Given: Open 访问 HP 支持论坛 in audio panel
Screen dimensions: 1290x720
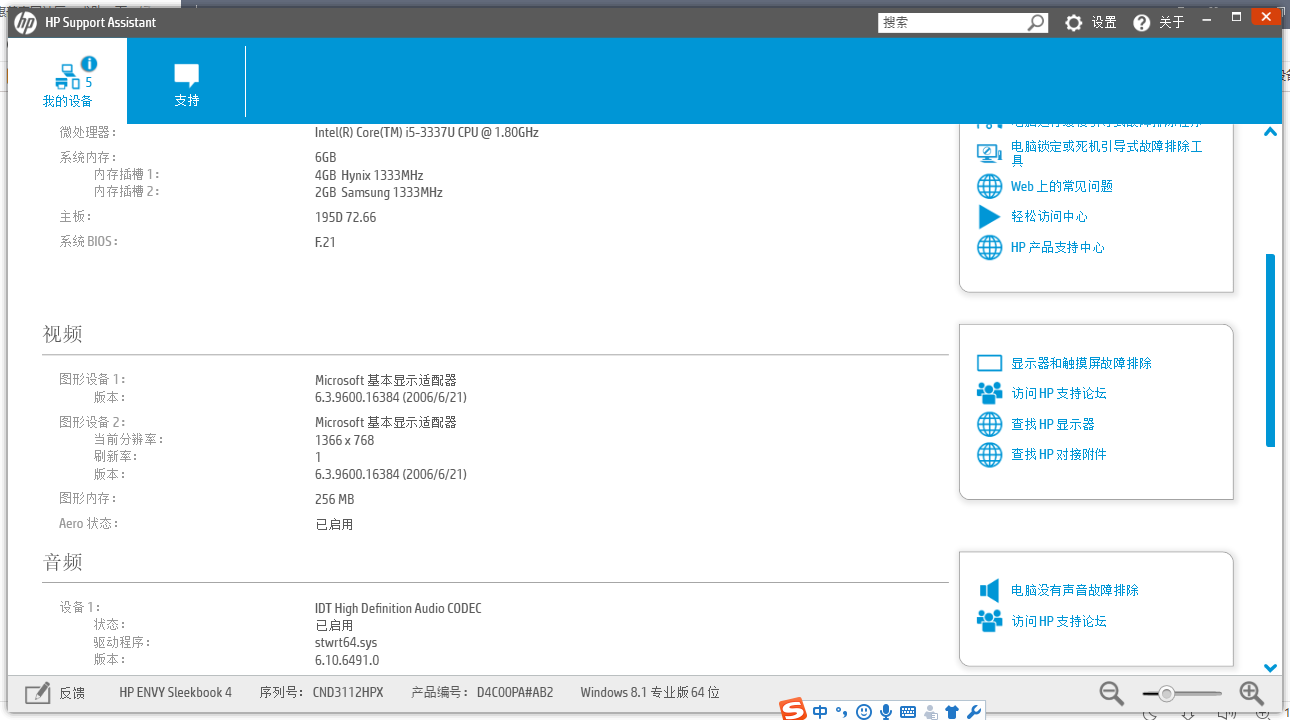Looking at the screenshot, I should tap(1058, 621).
